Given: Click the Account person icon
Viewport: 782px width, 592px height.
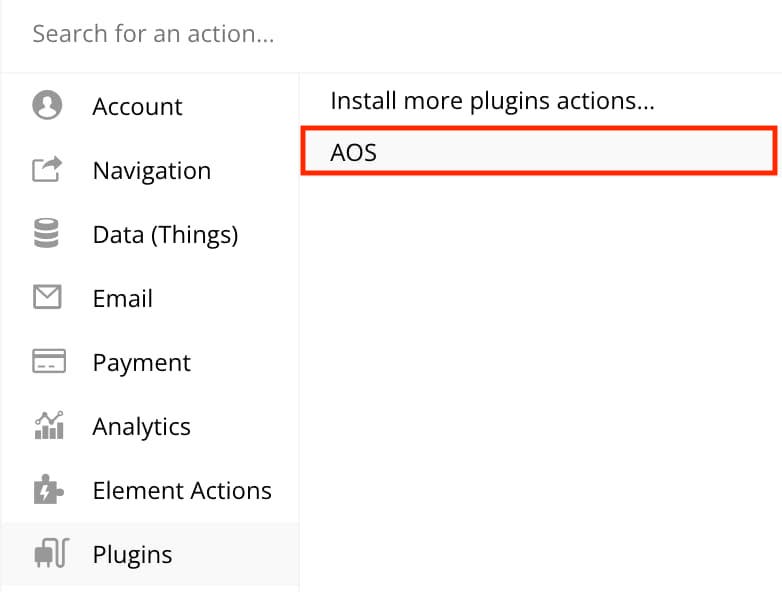Looking at the screenshot, I should point(47,105).
